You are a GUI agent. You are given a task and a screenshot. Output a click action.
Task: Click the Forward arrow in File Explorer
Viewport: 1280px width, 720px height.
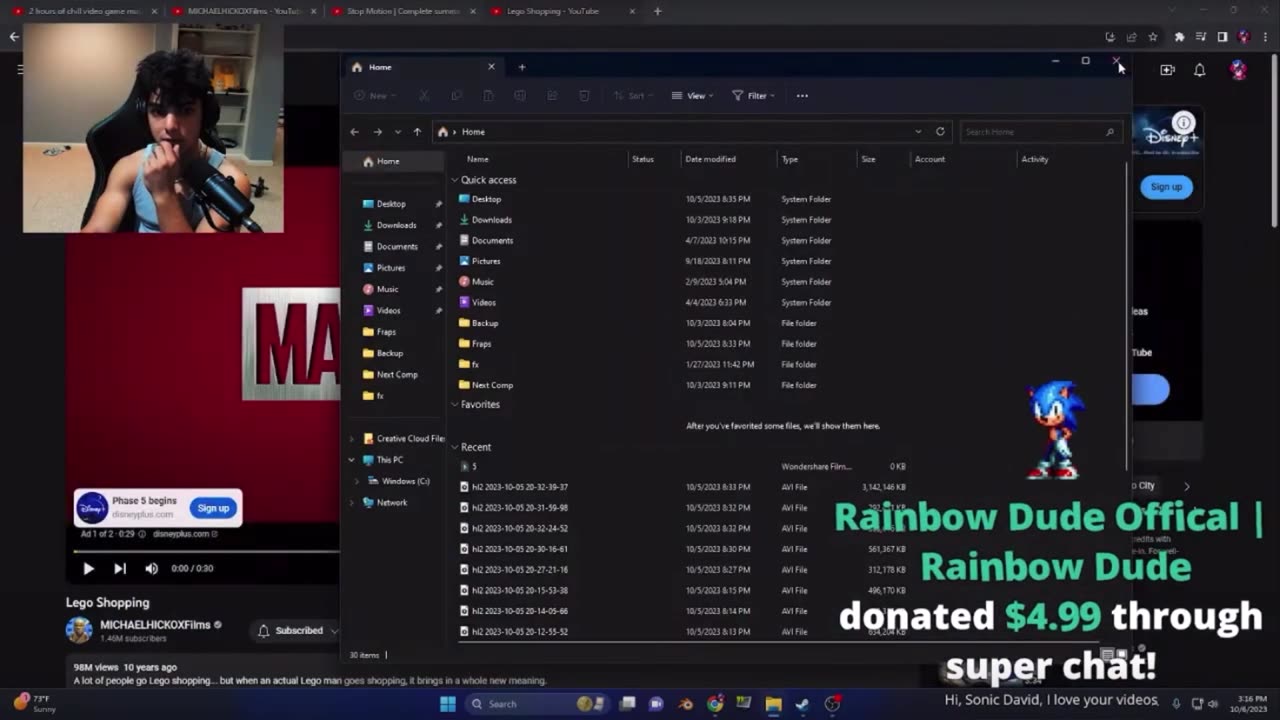tap(377, 132)
